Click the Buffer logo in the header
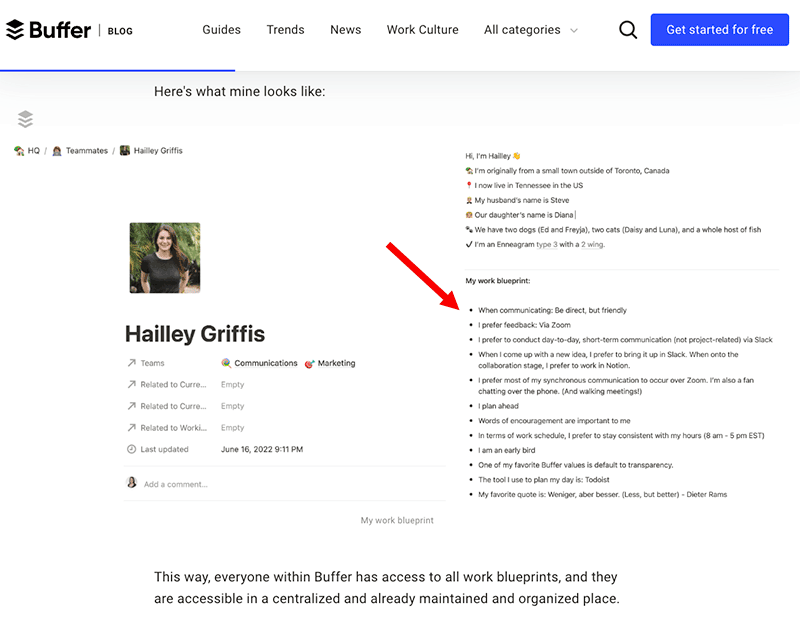This screenshot has height=618, width=800. pos(48,30)
